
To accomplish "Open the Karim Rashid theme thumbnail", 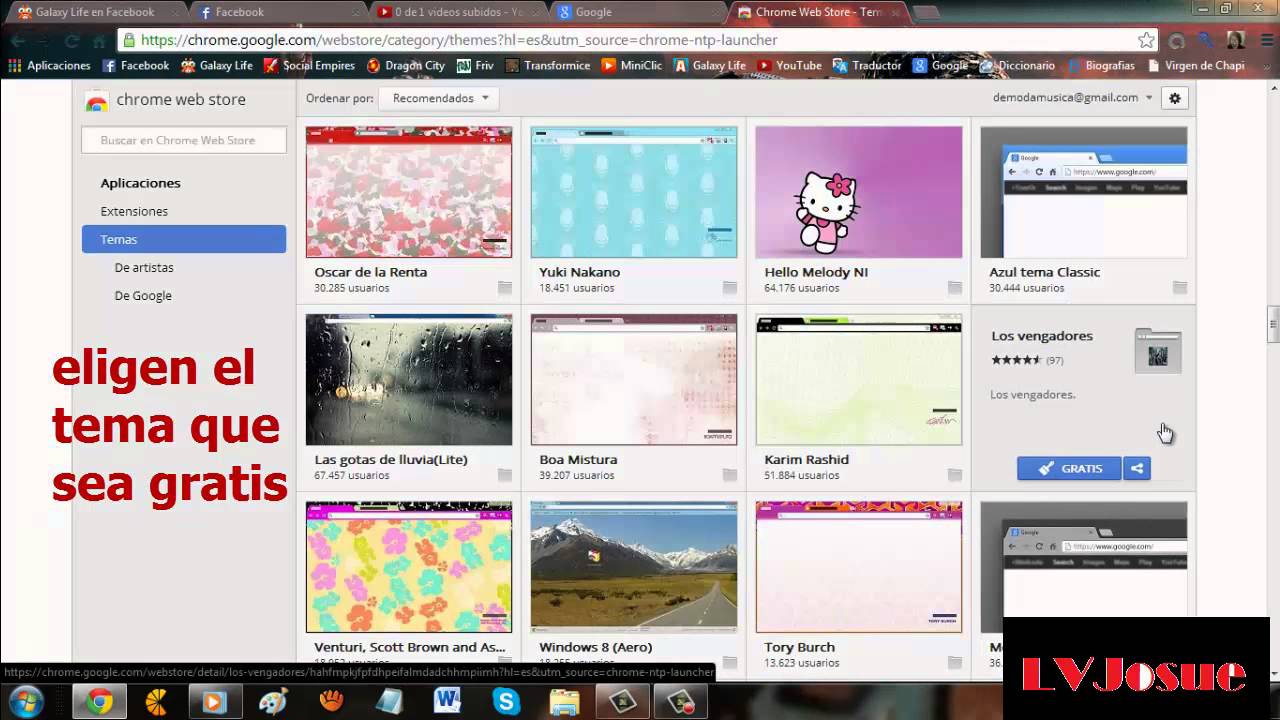I will [x=859, y=380].
